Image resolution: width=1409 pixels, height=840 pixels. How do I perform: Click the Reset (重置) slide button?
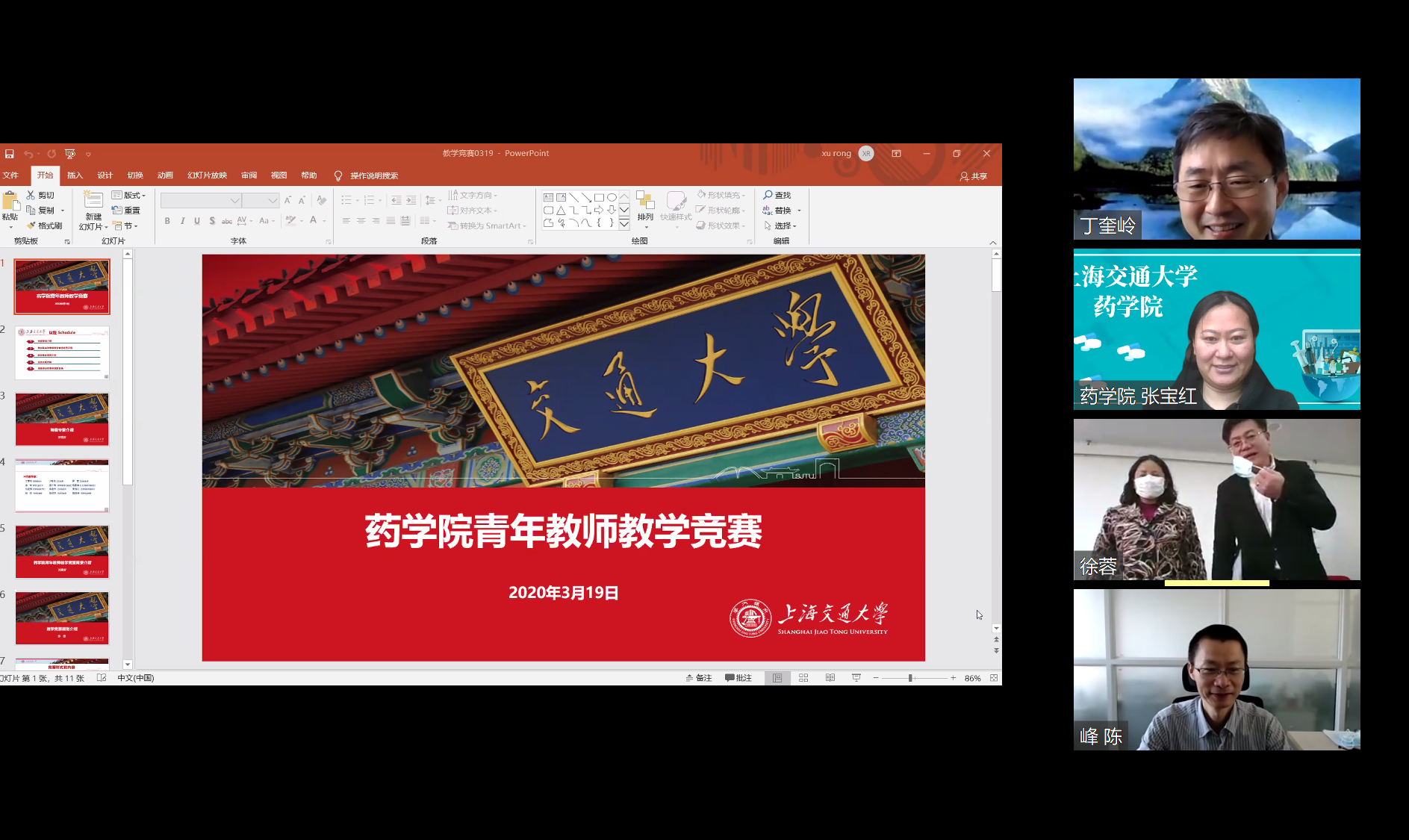coord(126,211)
